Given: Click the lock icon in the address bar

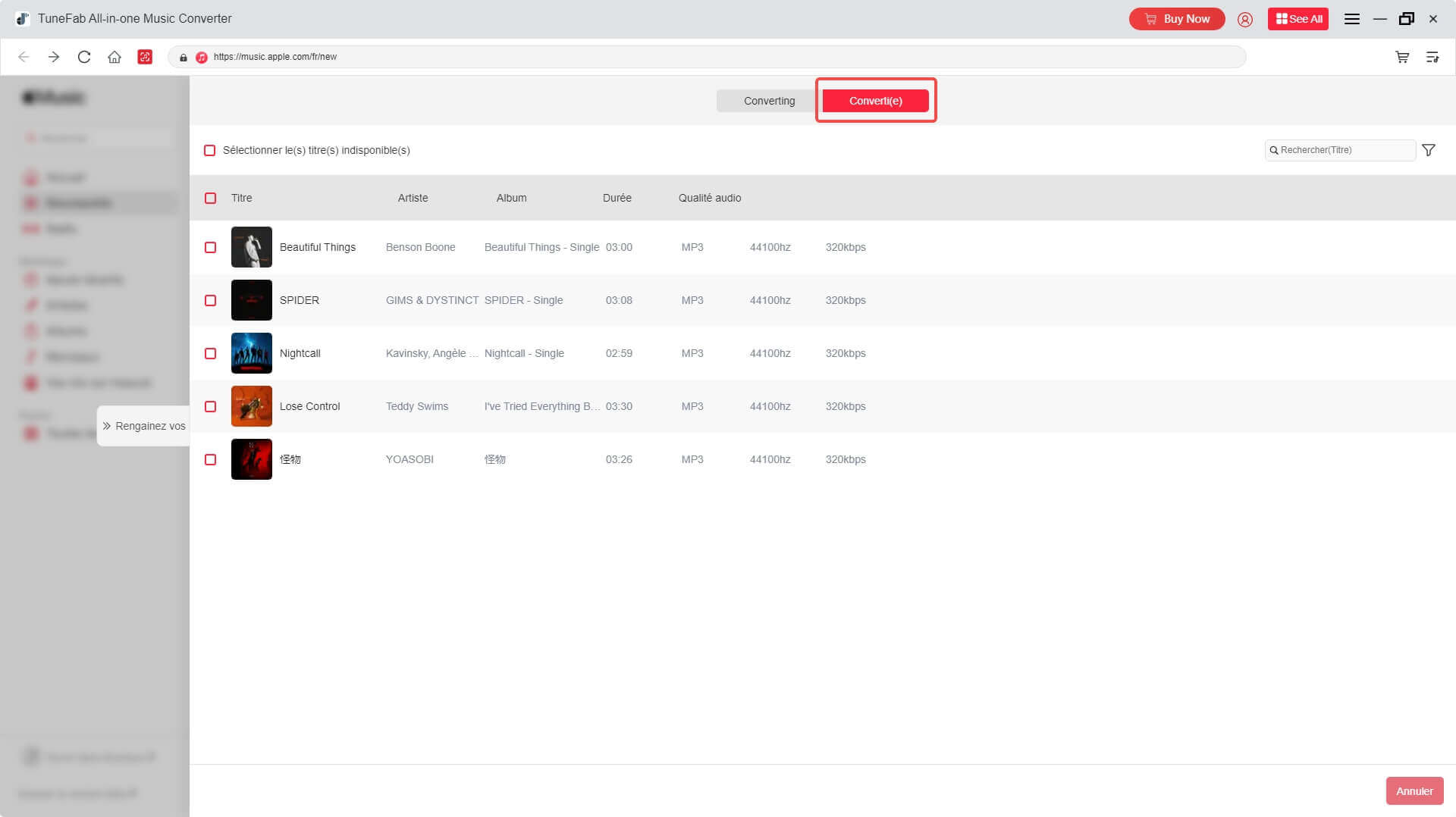Looking at the screenshot, I should click(184, 57).
